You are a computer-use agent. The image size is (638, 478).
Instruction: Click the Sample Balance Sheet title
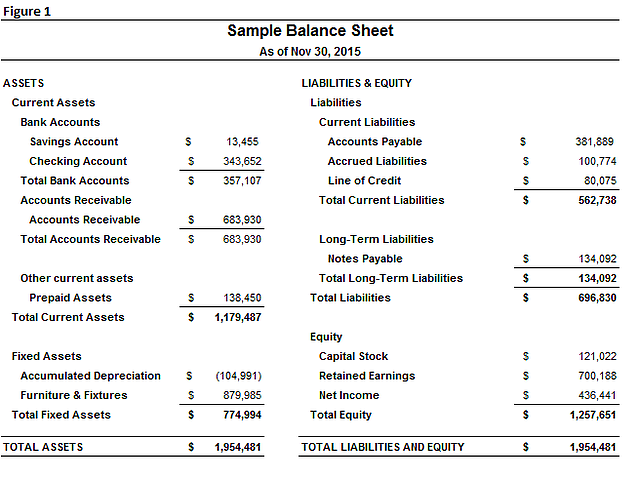click(x=310, y=31)
